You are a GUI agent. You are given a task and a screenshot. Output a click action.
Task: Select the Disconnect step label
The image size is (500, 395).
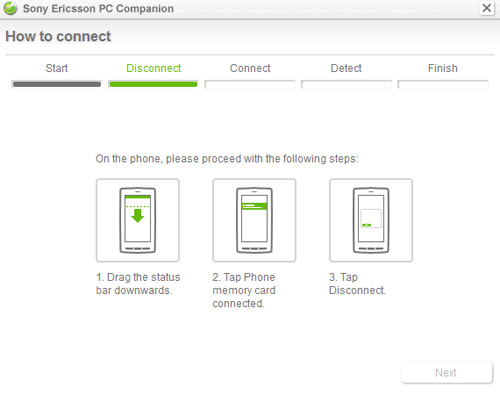(153, 68)
